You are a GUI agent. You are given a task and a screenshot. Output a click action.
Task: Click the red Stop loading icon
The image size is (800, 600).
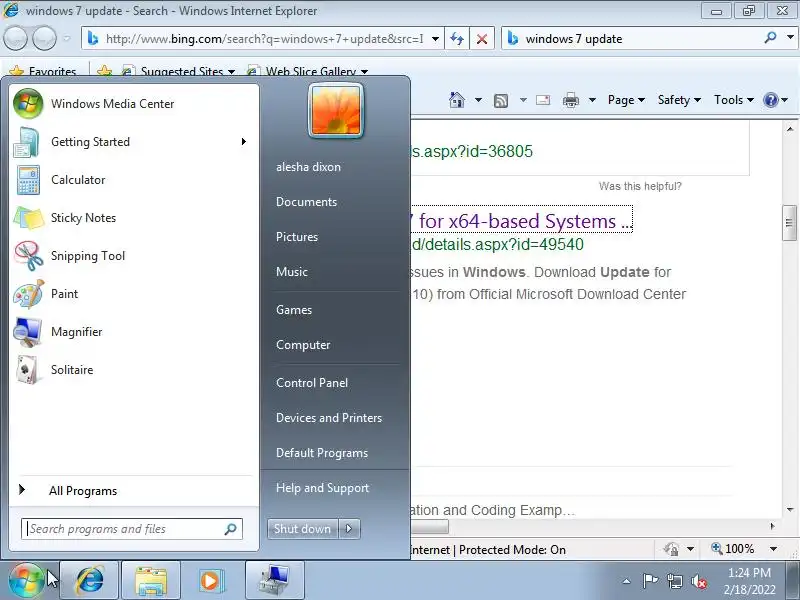pyautogui.click(x=482, y=39)
